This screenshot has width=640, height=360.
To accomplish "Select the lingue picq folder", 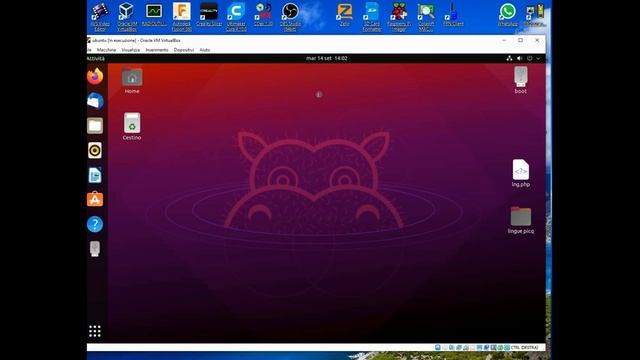I will [x=521, y=220].
